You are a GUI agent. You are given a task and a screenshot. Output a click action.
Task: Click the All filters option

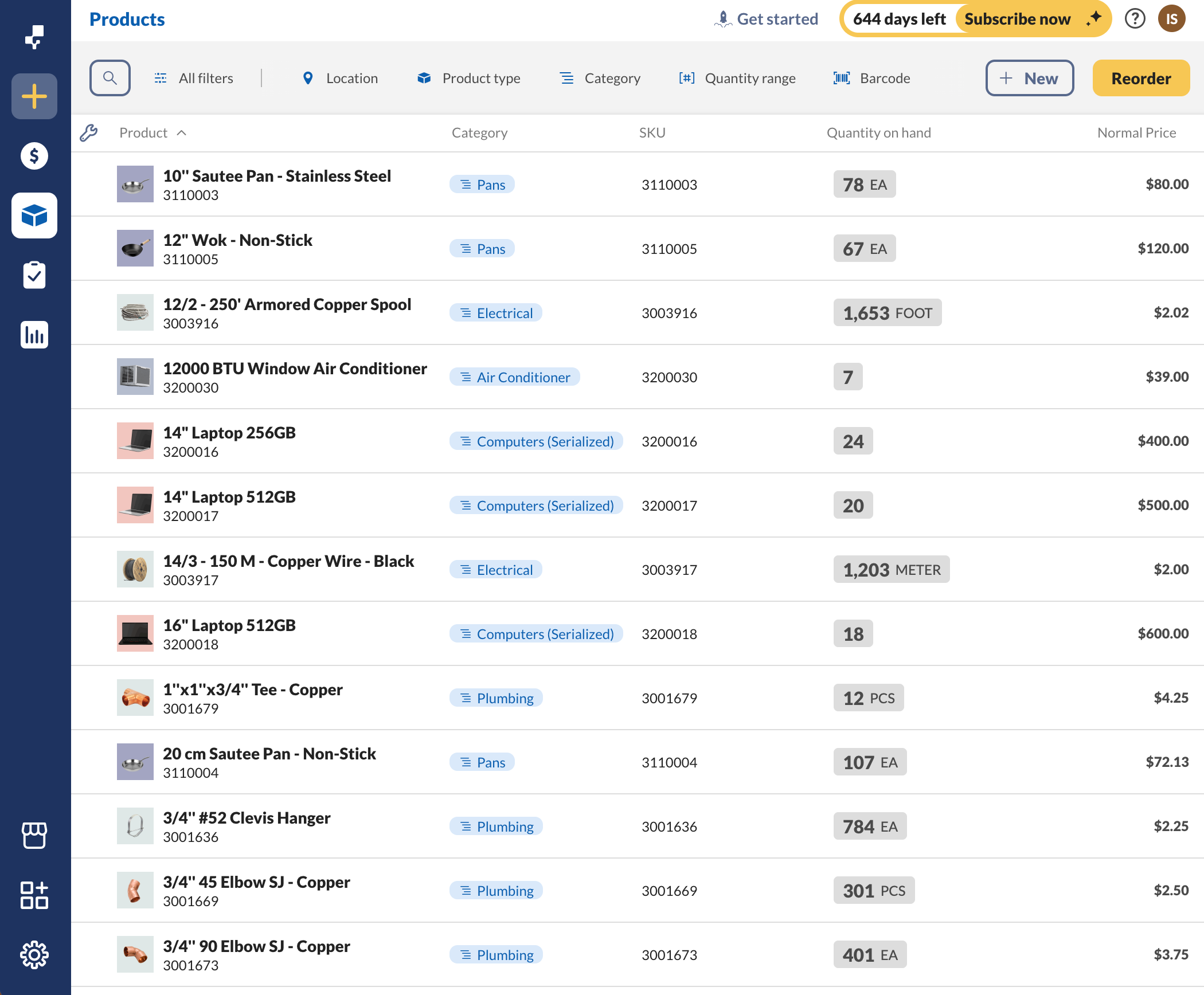(194, 78)
